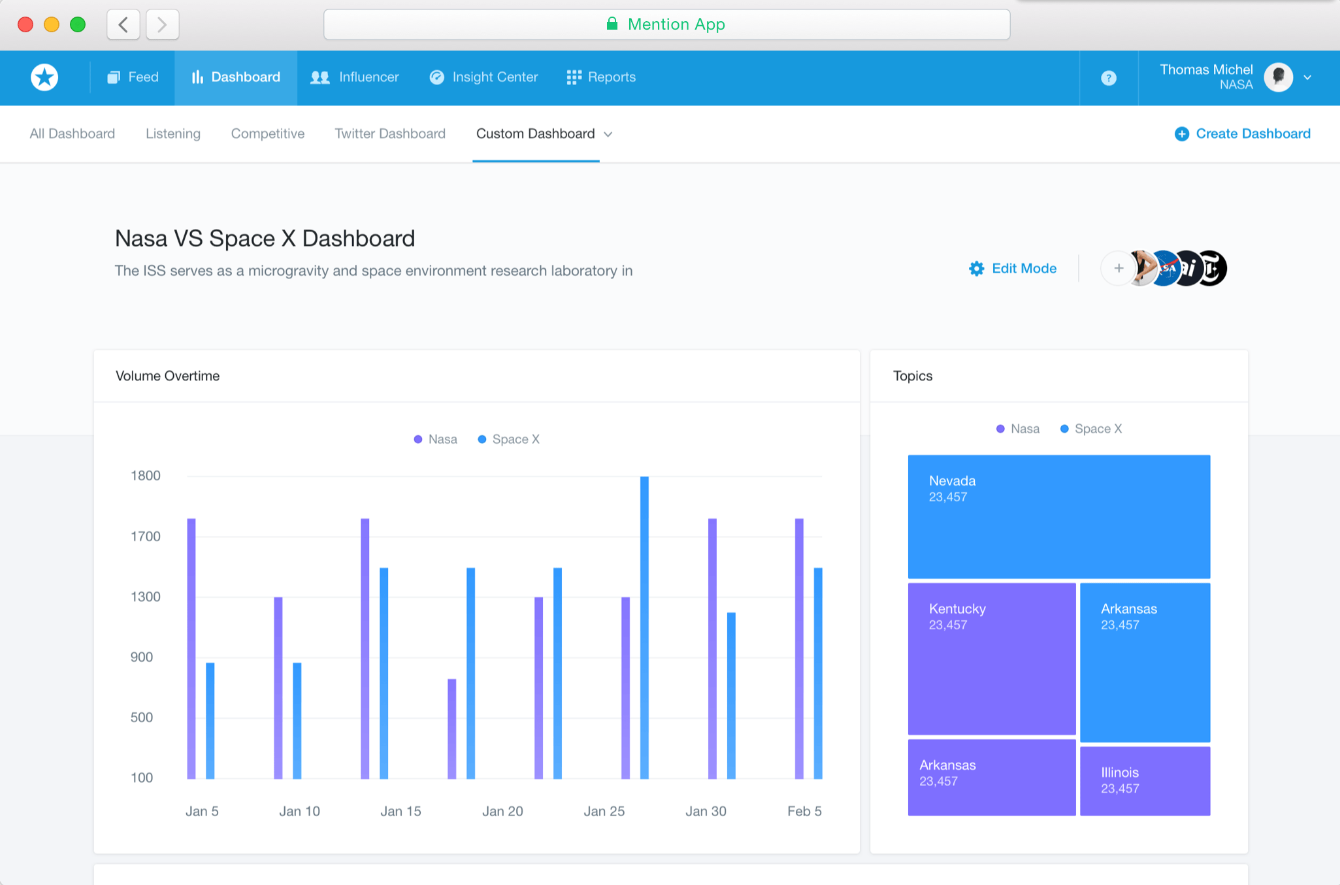Select the Dashboard nav item
Viewport: 1340px width, 885px height.
point(236,77)
